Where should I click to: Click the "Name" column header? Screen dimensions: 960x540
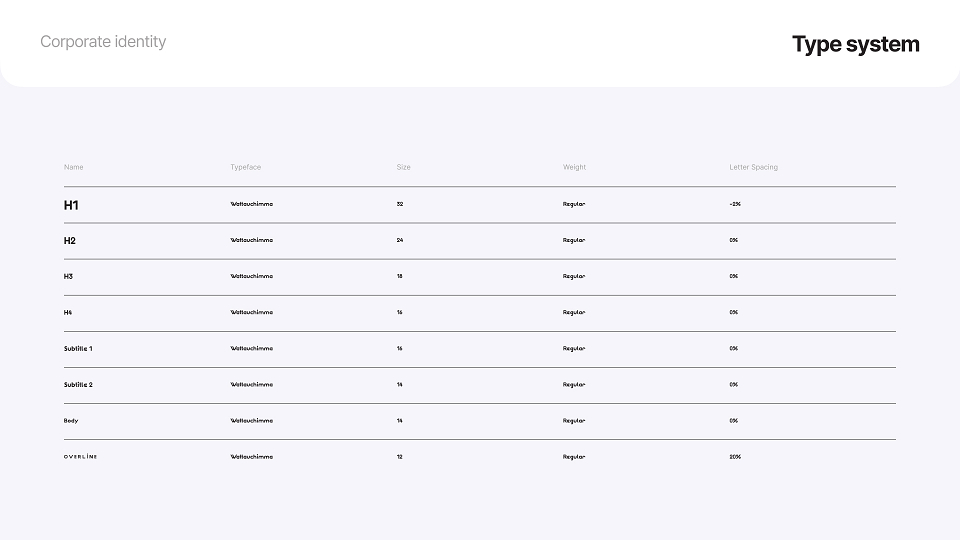pos(73,167)
